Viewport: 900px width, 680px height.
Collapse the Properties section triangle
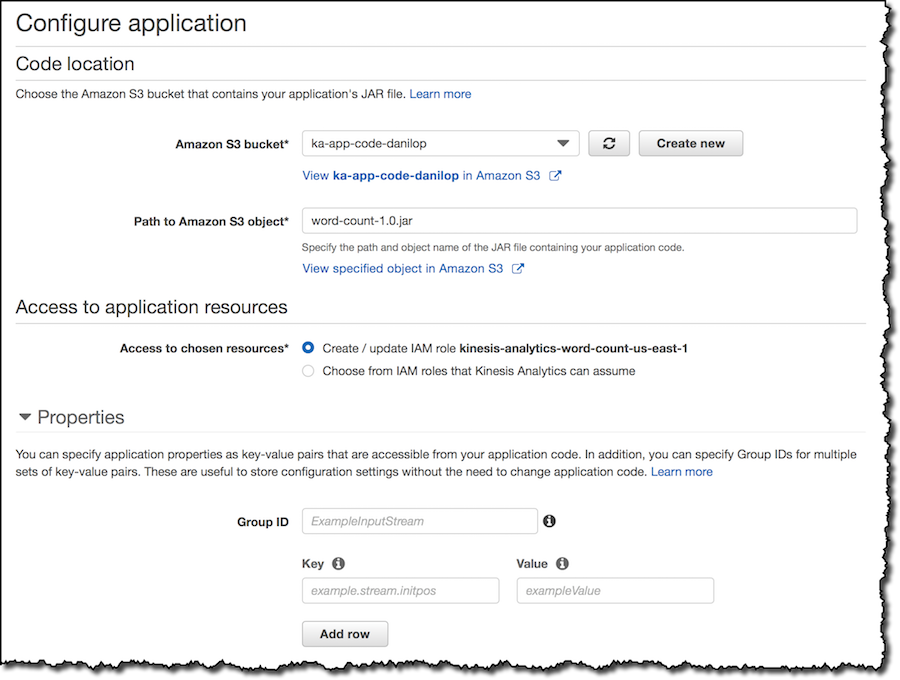click(x=25, y=417)
